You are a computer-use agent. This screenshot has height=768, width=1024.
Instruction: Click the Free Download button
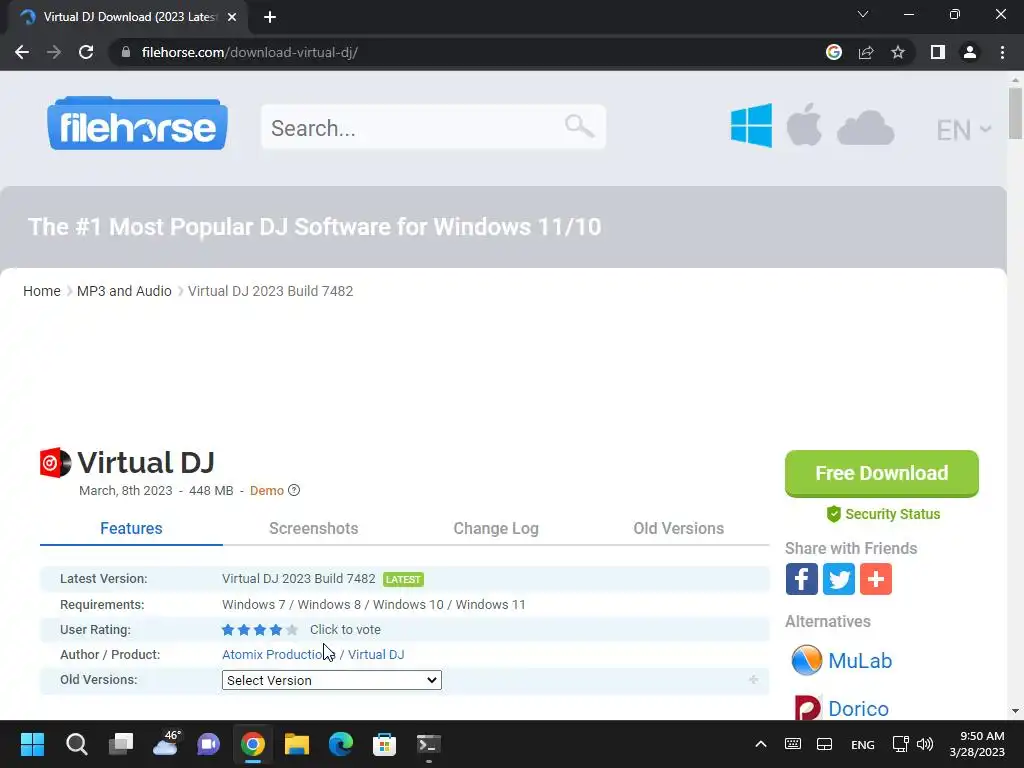tap(882, 473)
